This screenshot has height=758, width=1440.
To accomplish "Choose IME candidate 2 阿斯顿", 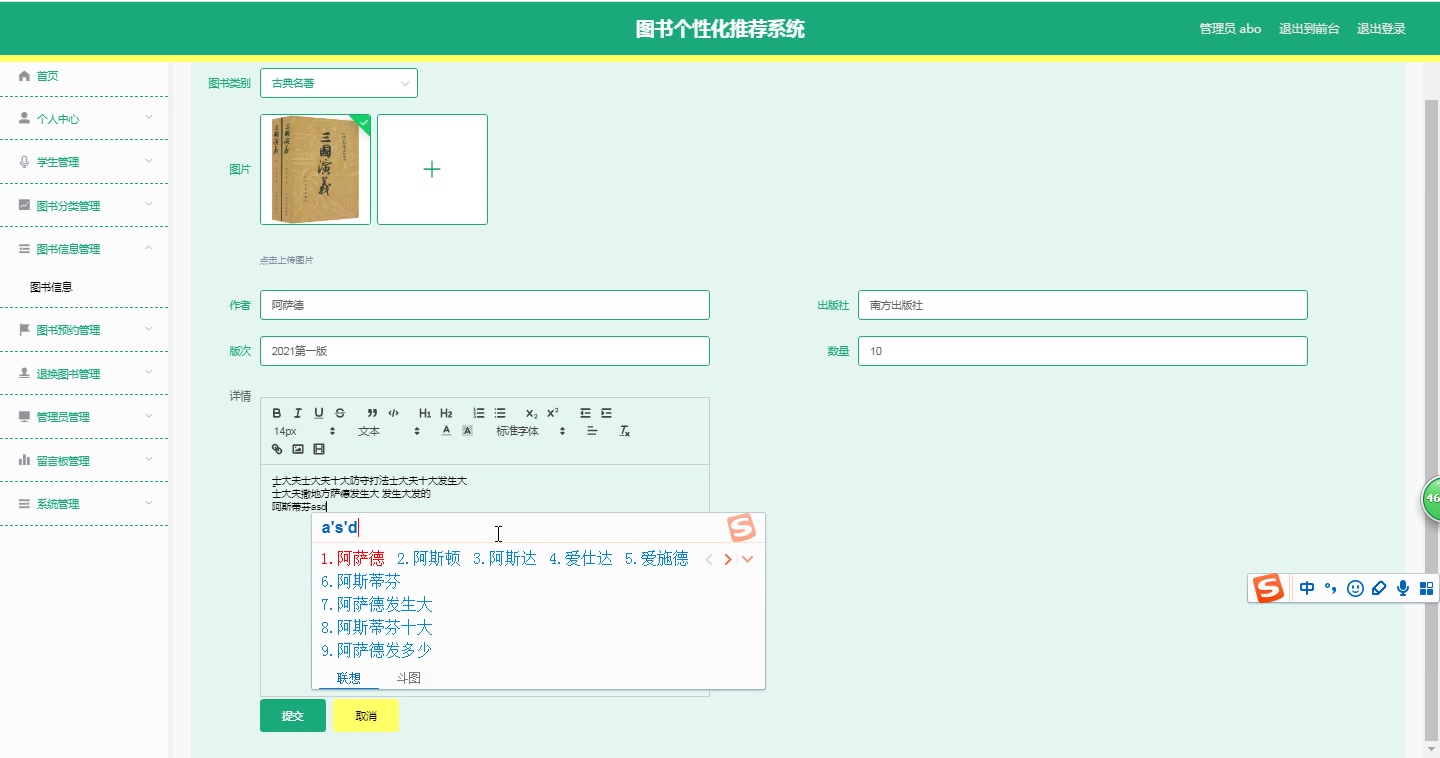I will pyautogui.click(x=428, y=558).
